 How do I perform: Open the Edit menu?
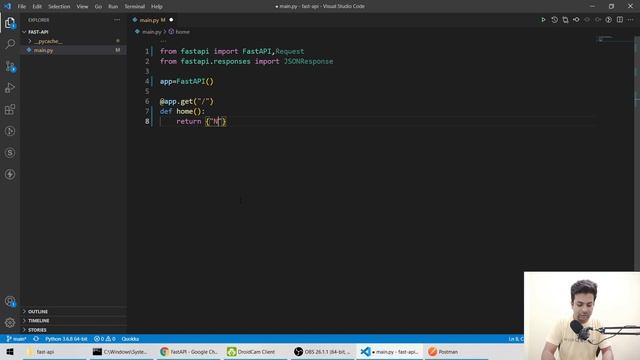[x=37, y=7]
